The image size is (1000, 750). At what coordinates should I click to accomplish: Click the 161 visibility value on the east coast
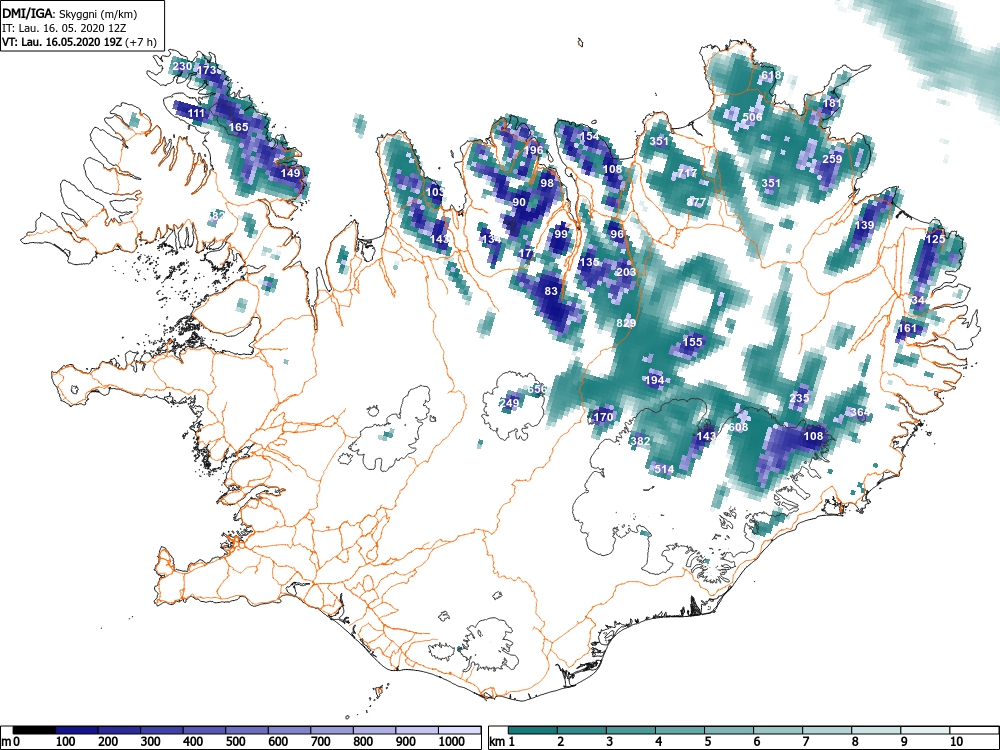[x=907, y=328]
